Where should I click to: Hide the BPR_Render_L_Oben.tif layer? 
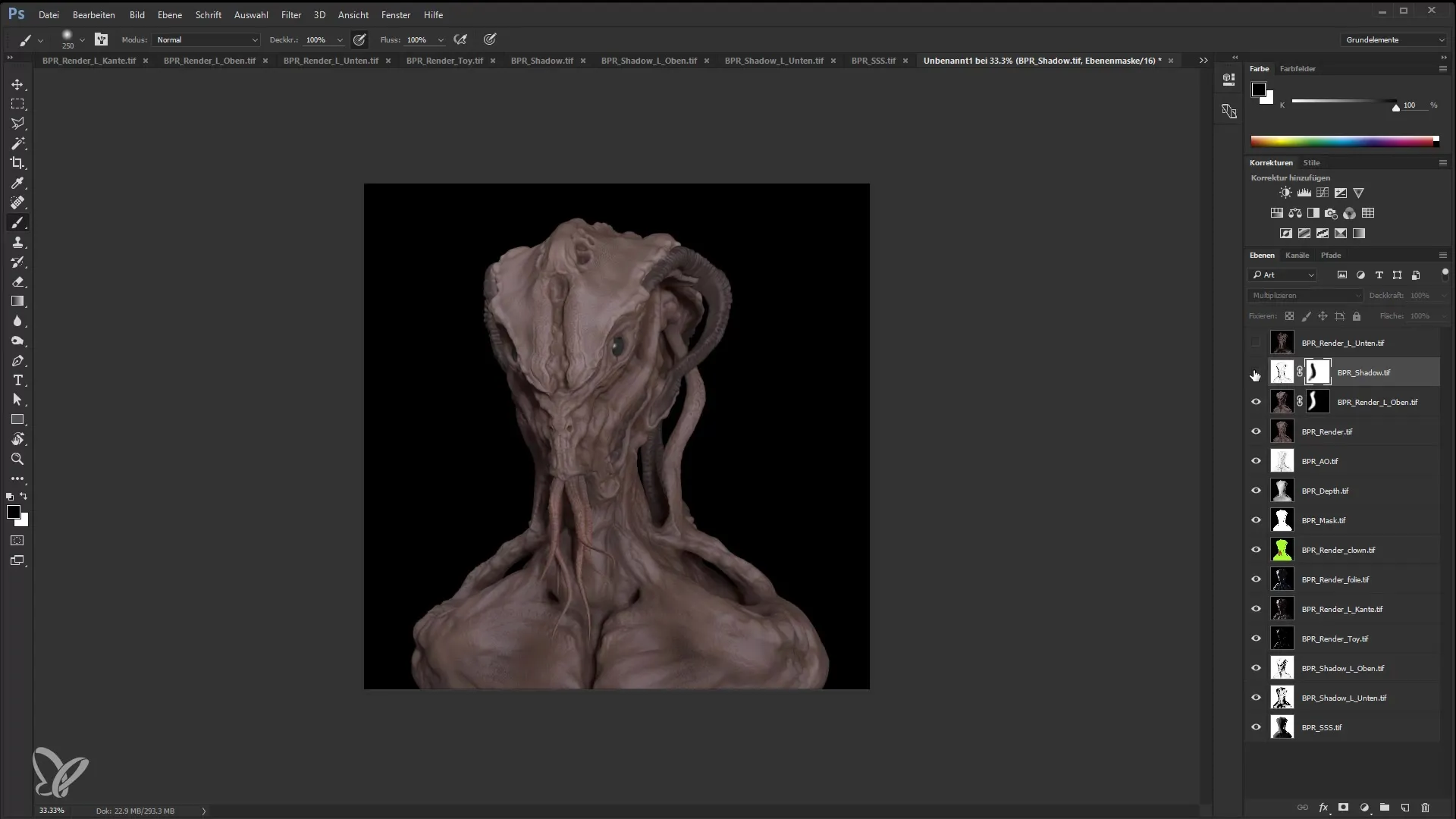point(1256,402)
